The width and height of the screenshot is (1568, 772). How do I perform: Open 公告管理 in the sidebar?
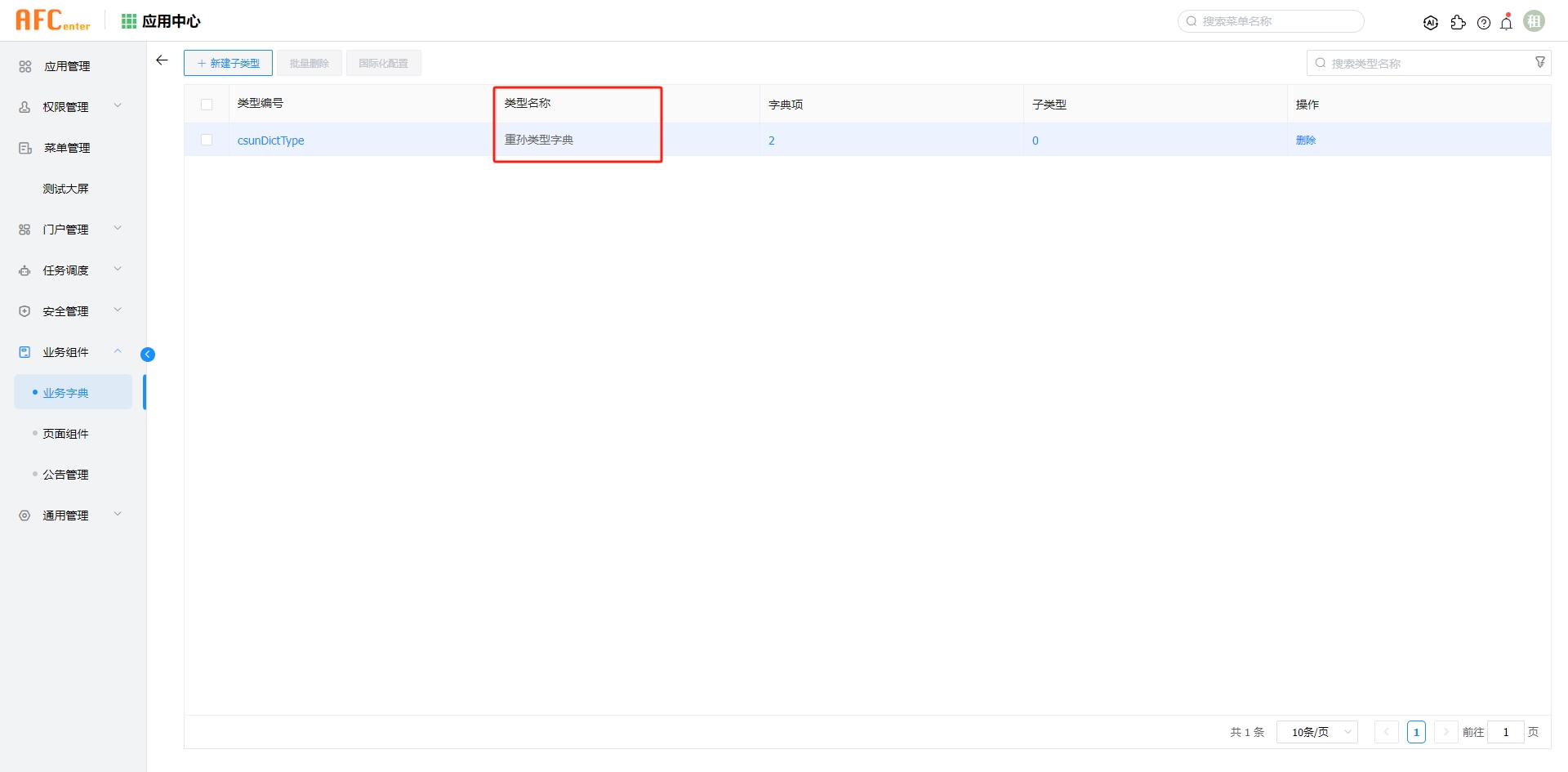[66, 475]
